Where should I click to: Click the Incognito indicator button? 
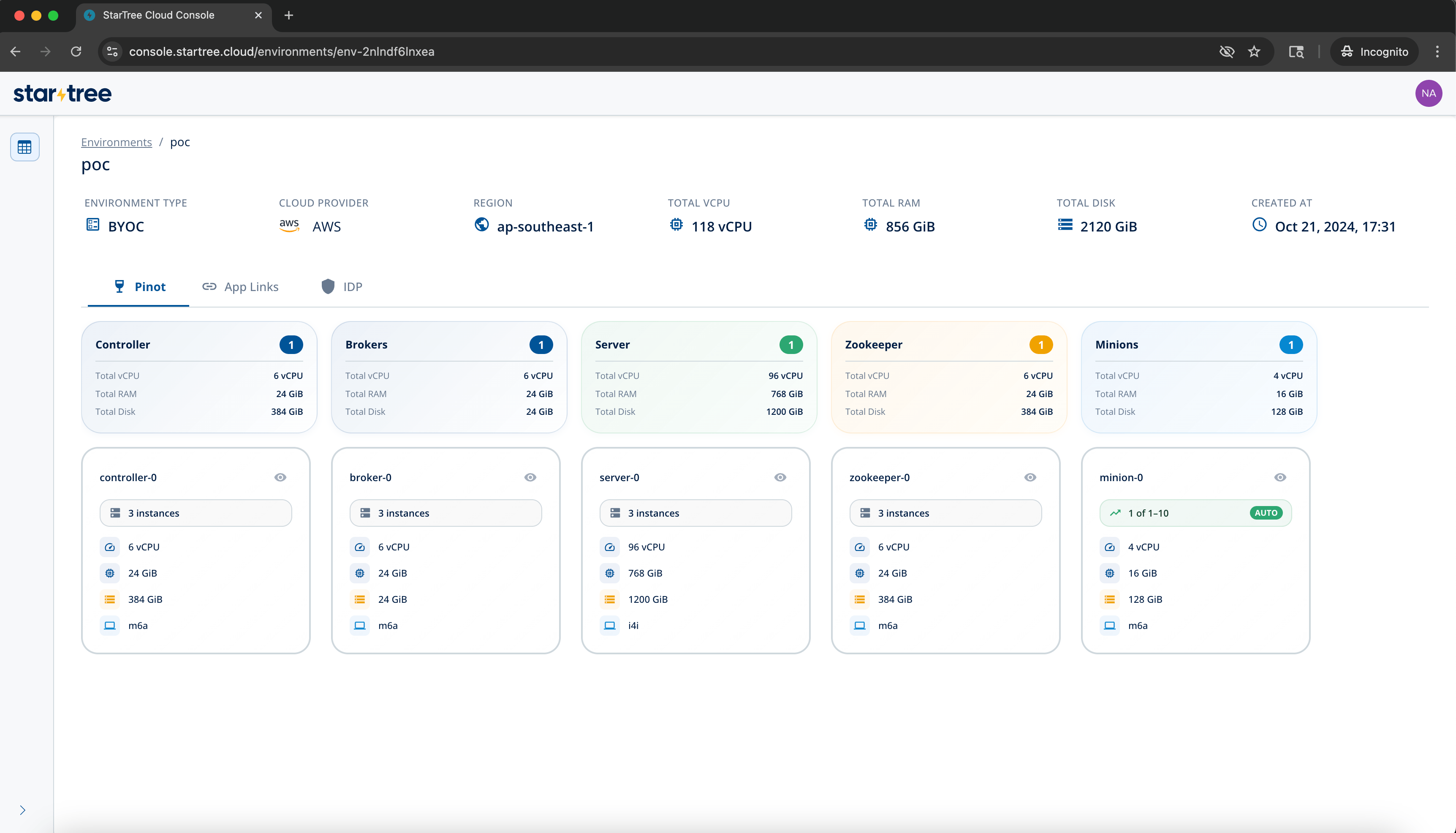[x=1374, y=52]
